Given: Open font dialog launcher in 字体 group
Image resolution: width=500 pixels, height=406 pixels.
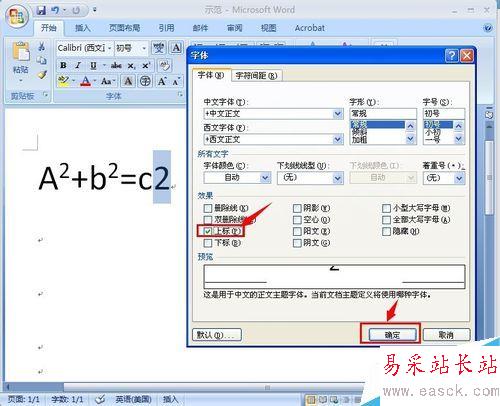Looking at the screenshot, I should (180, 95).
